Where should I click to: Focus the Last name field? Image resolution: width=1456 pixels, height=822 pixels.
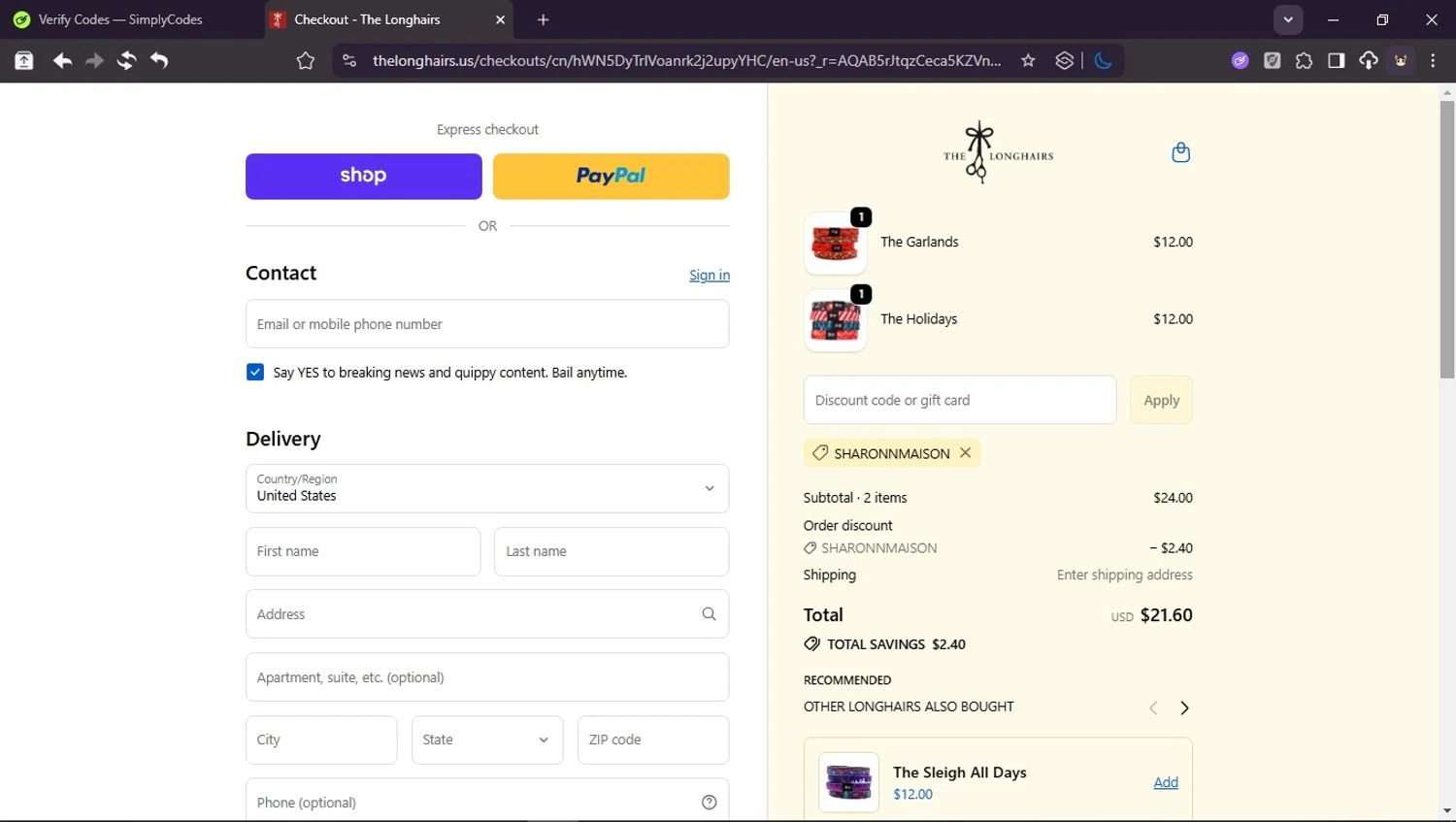[612, 551]
